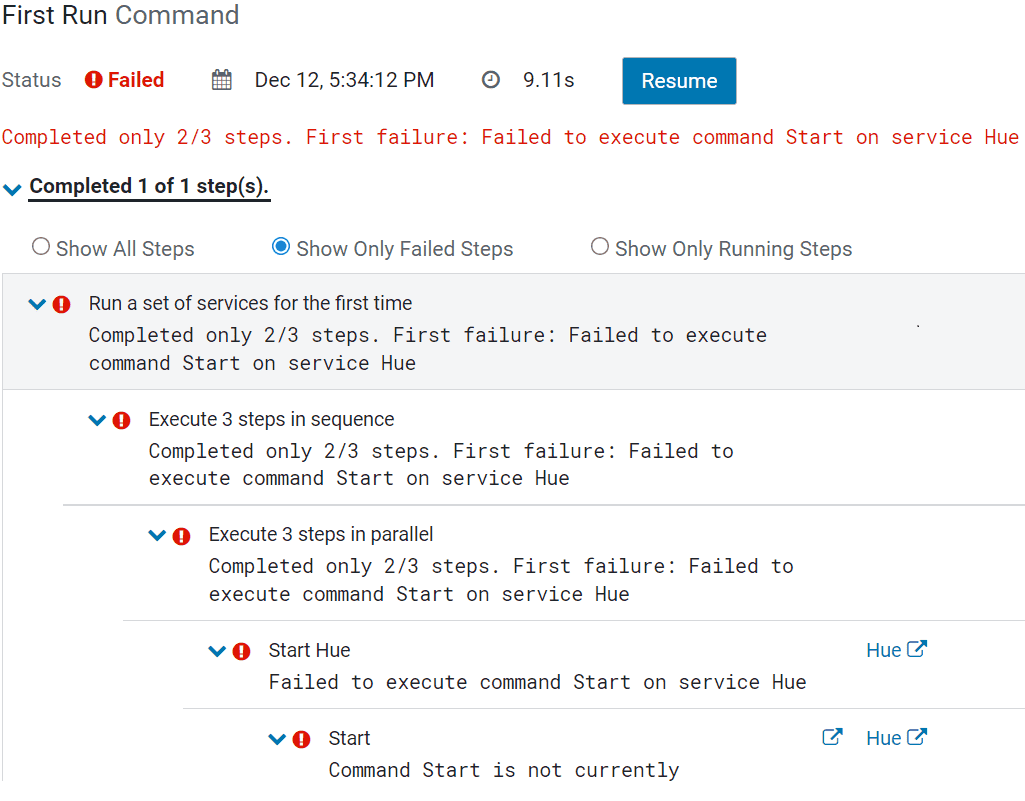This screenshot has height=801, width=1025.
Task: Click the red 'Failed' status text
Action: [136, 80]
